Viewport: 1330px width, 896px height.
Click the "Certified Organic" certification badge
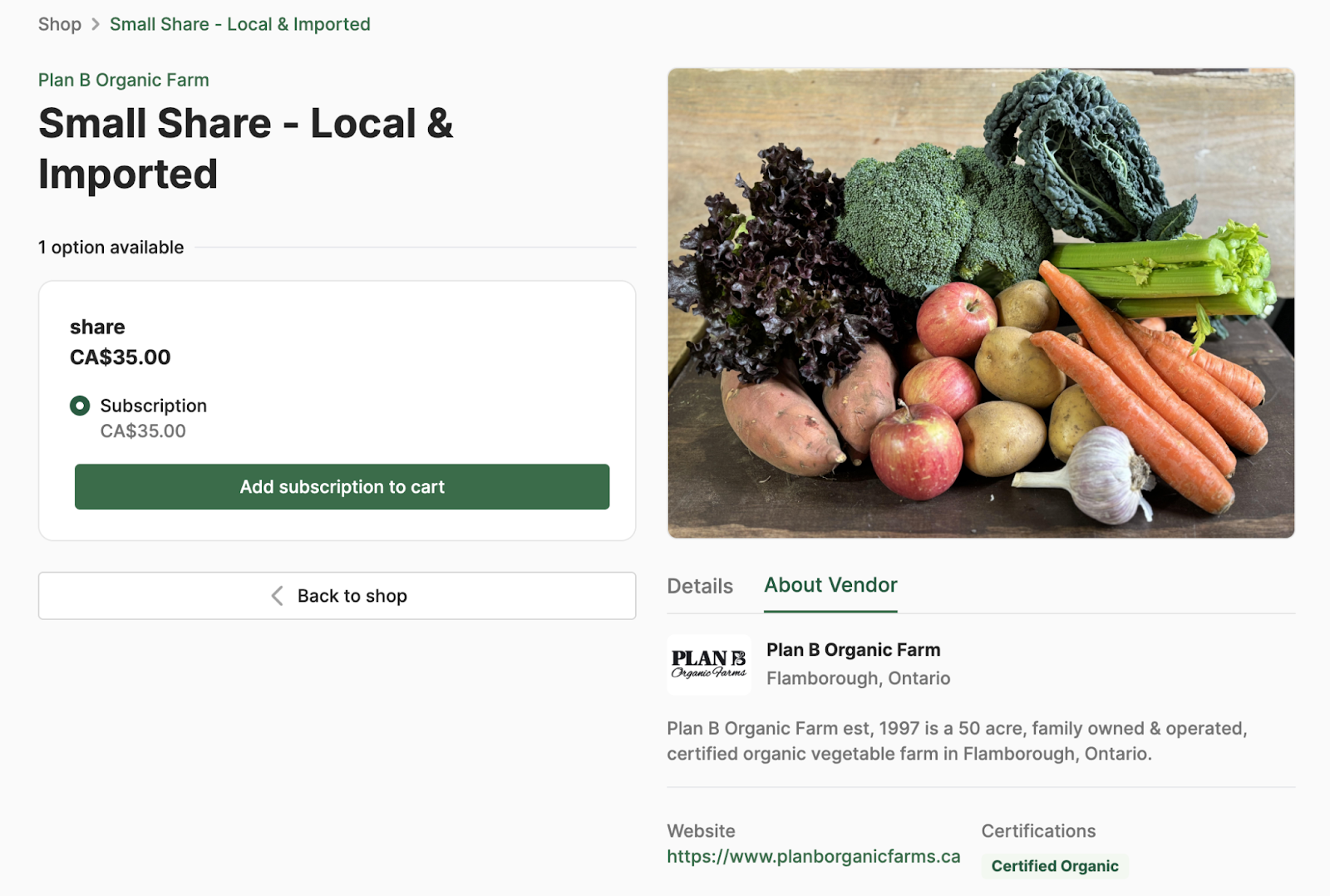pyautogui.click(x=1054, y=865)
